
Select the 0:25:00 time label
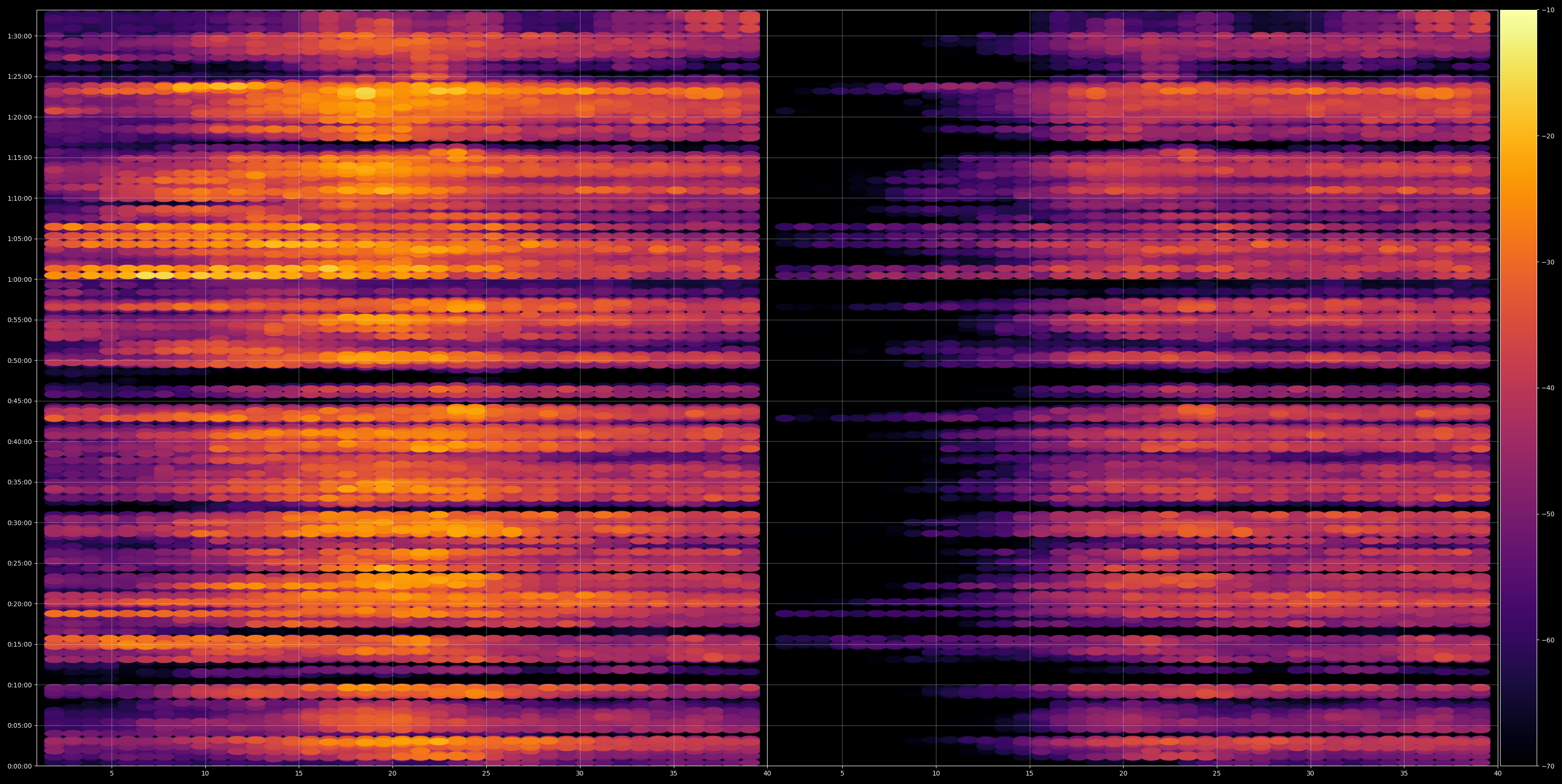click(x=19, y=563)
